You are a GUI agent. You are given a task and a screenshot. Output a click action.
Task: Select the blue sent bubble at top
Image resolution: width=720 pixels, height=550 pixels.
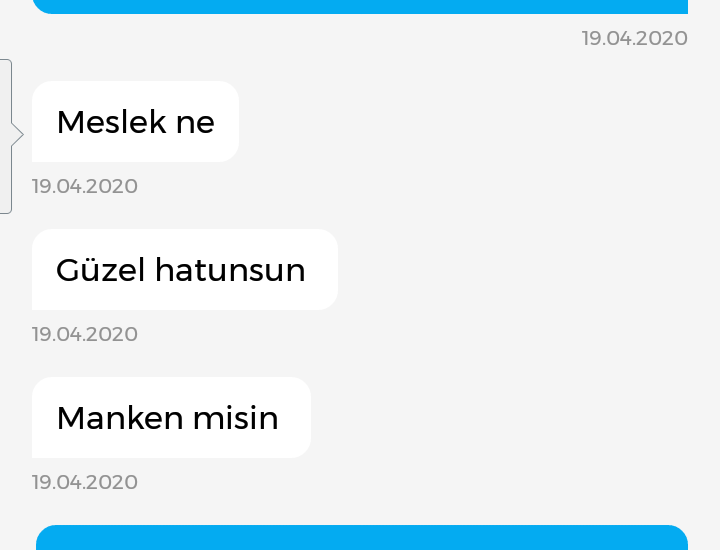point(360,6)
